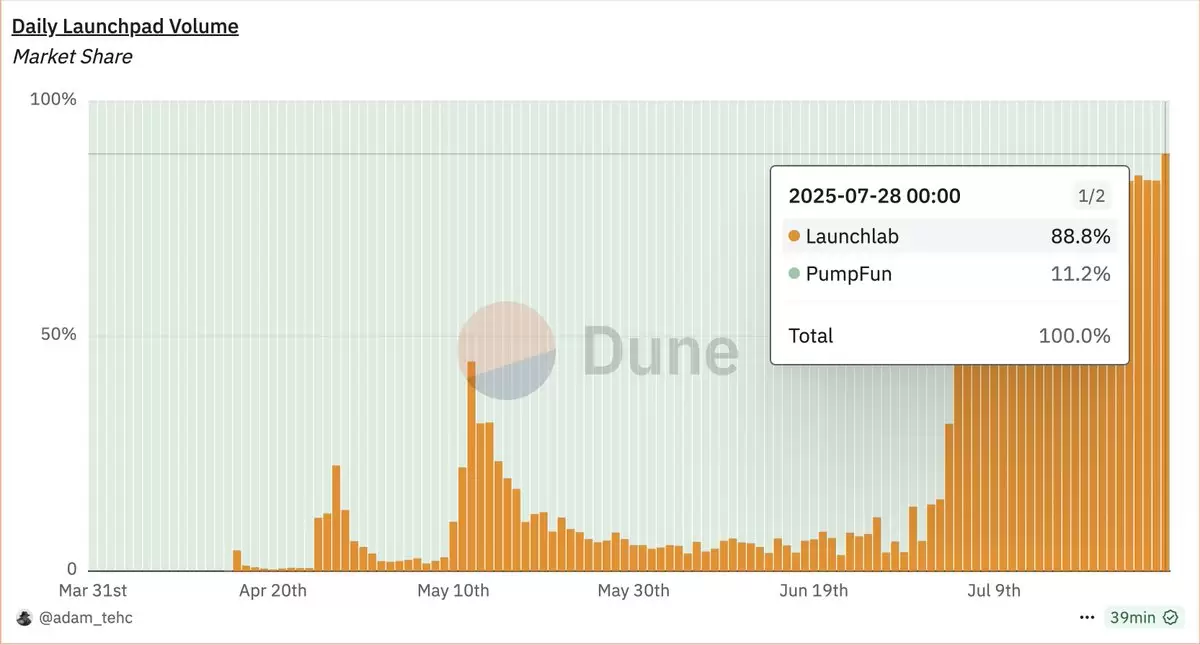Click the Jun 19th axis label
The height and width of the screenshot is (645, 1200).
(x=813, y=591)
